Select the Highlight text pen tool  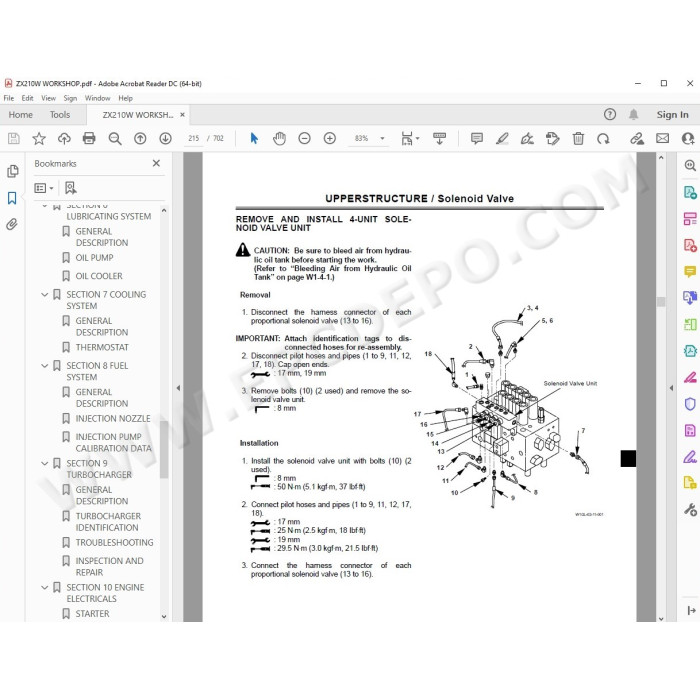click(502, 138)
